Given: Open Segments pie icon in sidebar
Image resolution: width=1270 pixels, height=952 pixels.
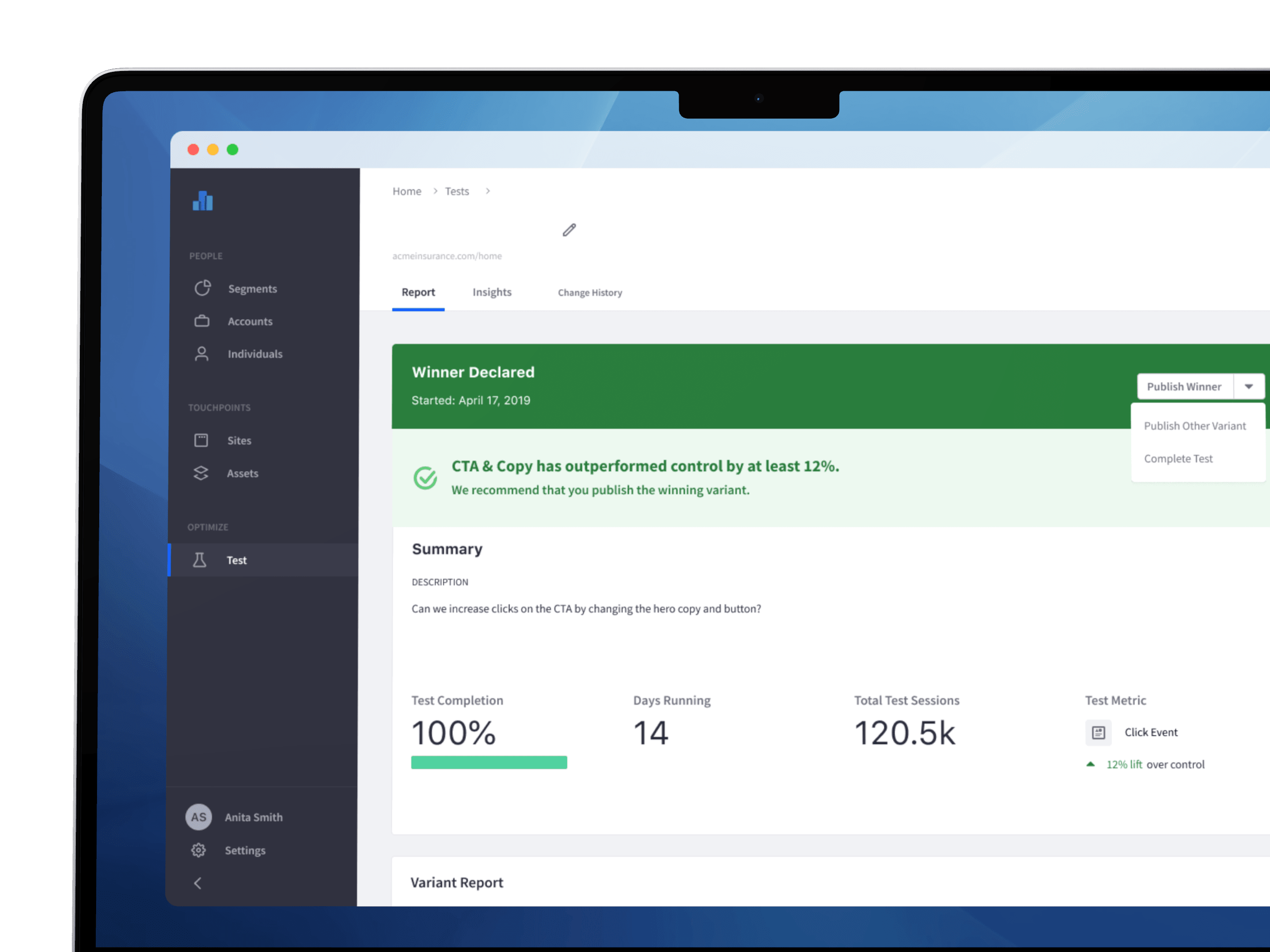Looking at the screenshot, I should point(202,288).
